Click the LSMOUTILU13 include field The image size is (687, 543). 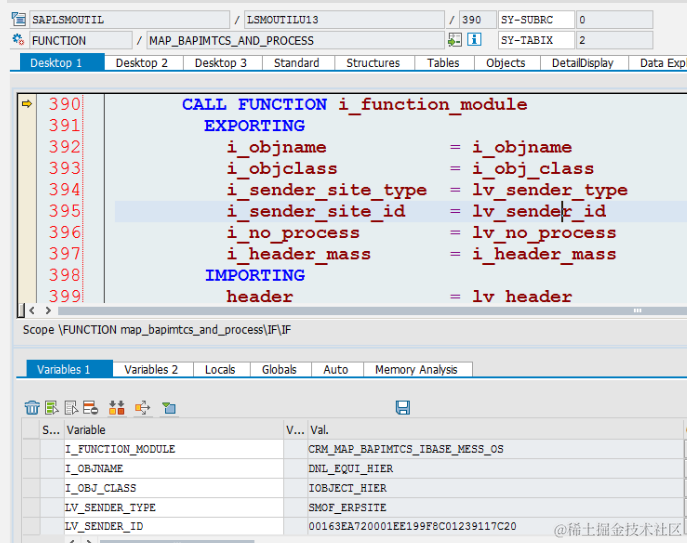tap(344, 20)
